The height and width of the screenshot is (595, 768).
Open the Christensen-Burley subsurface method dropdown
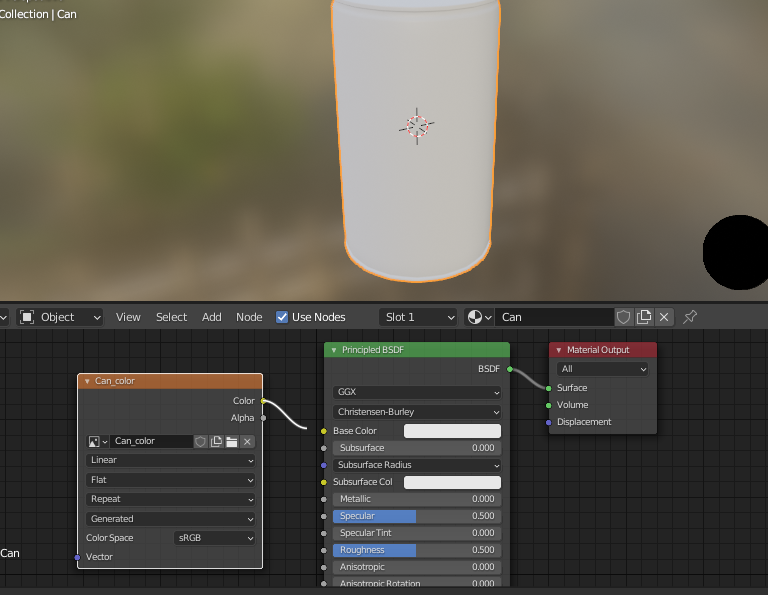point(417,412)
